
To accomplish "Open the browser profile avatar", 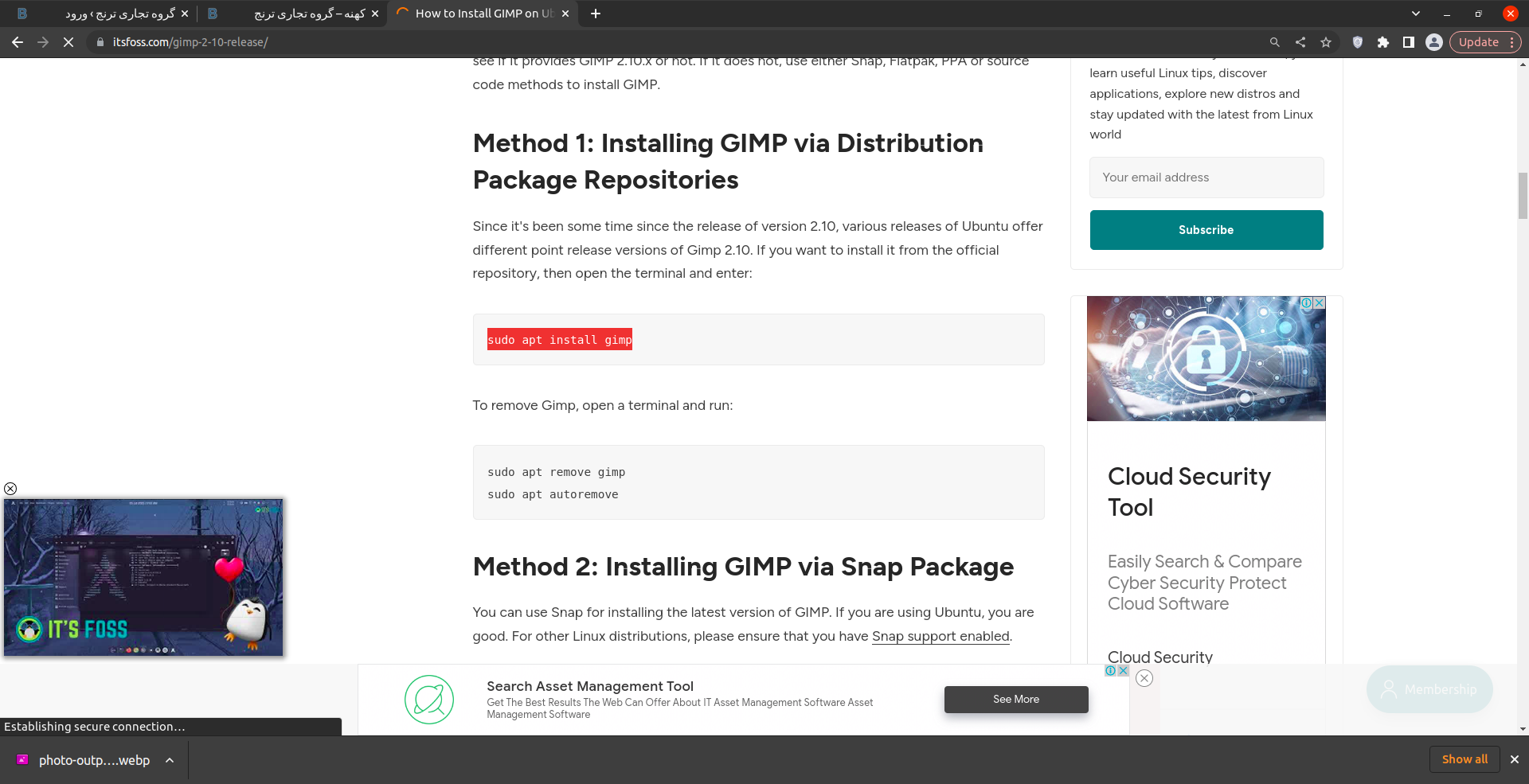I will 1434,42.
